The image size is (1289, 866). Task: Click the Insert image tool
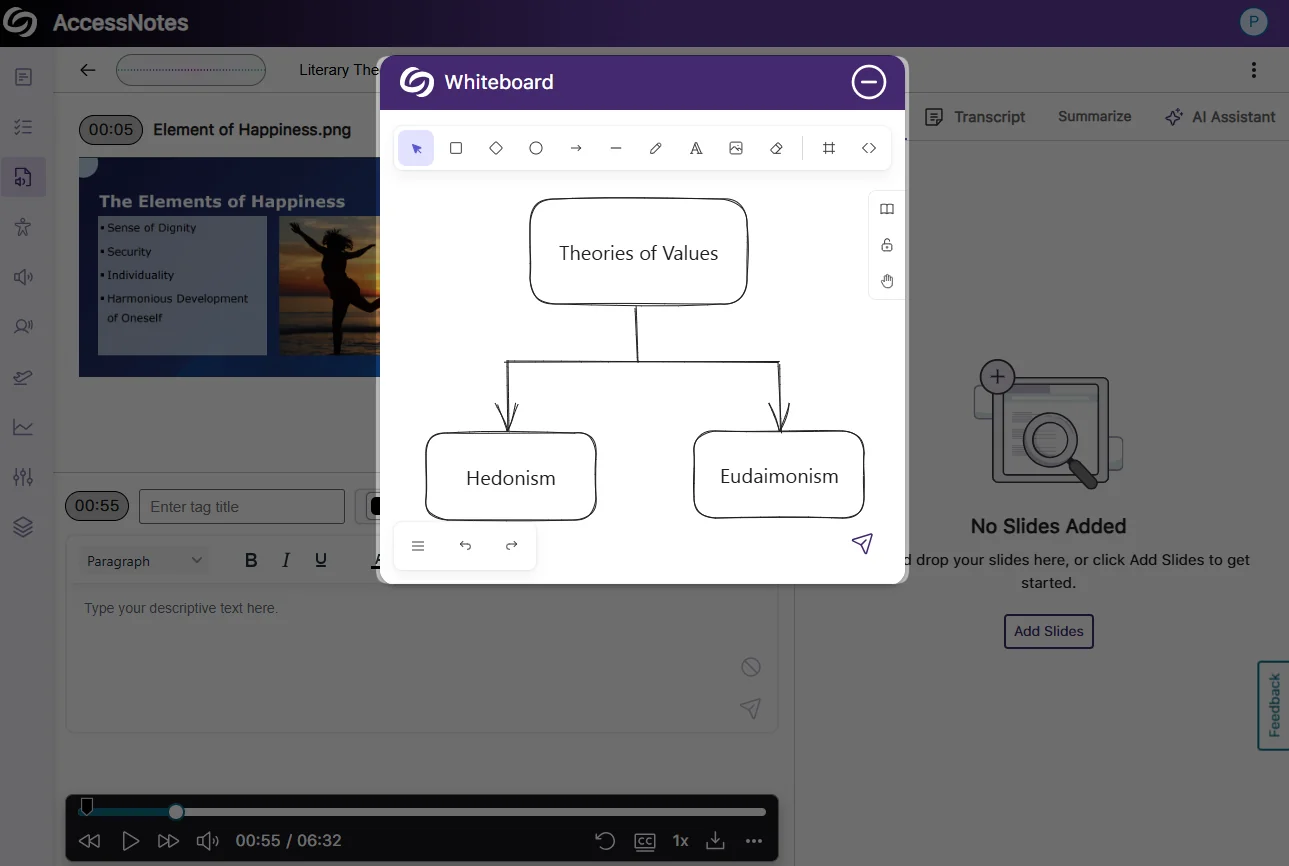[x=736, y=148]
